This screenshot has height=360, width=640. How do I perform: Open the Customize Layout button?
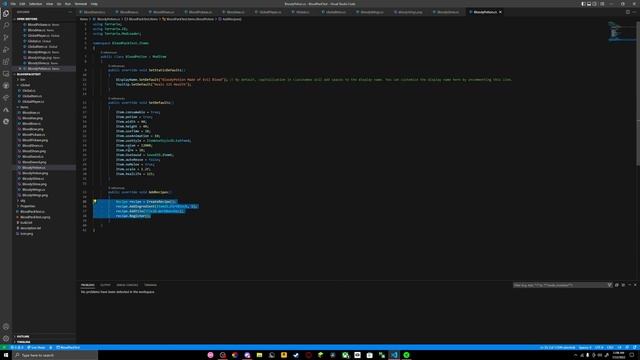[602, 4]
